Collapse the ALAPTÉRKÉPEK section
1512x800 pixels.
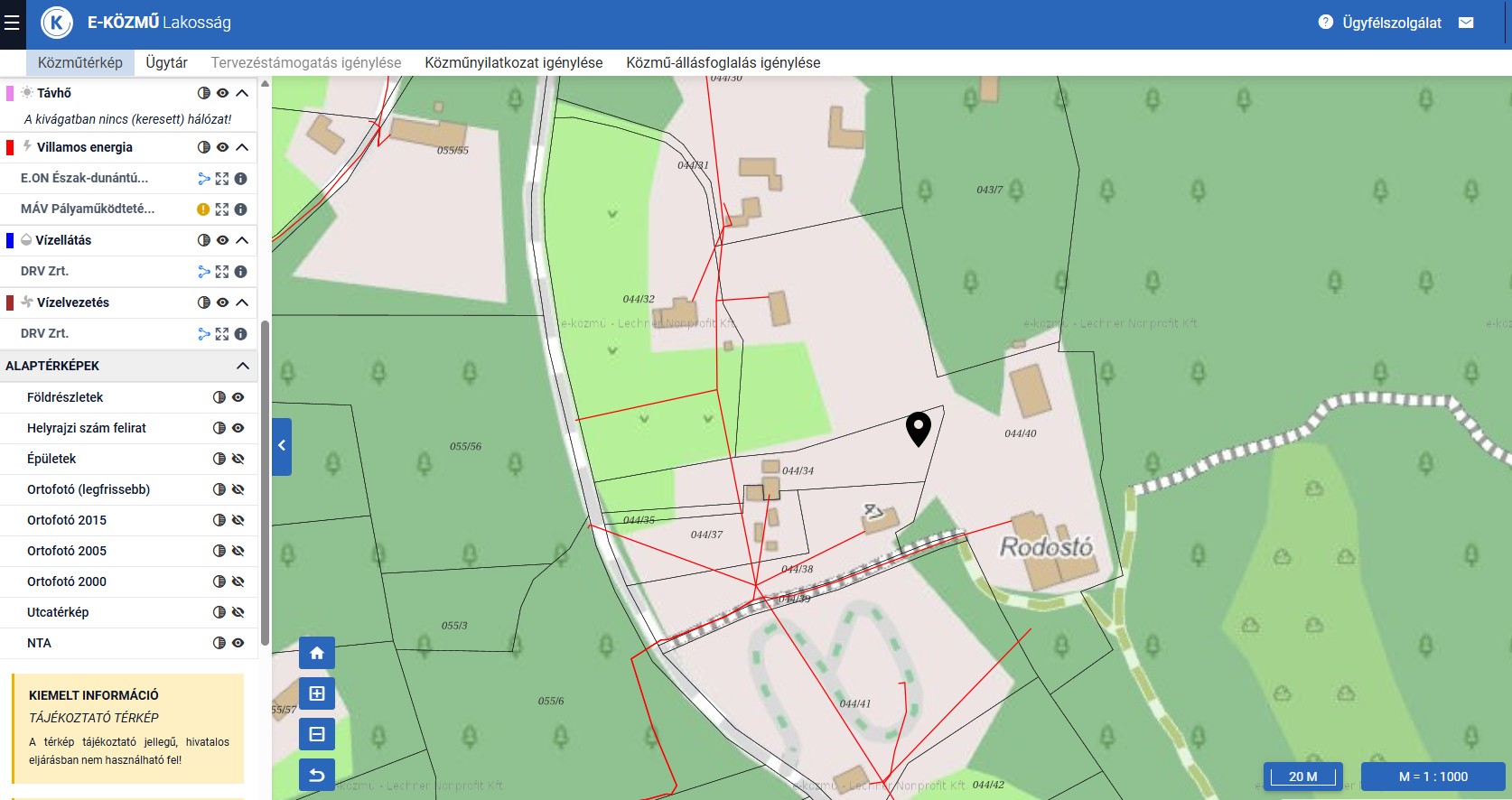pos(242,366)
